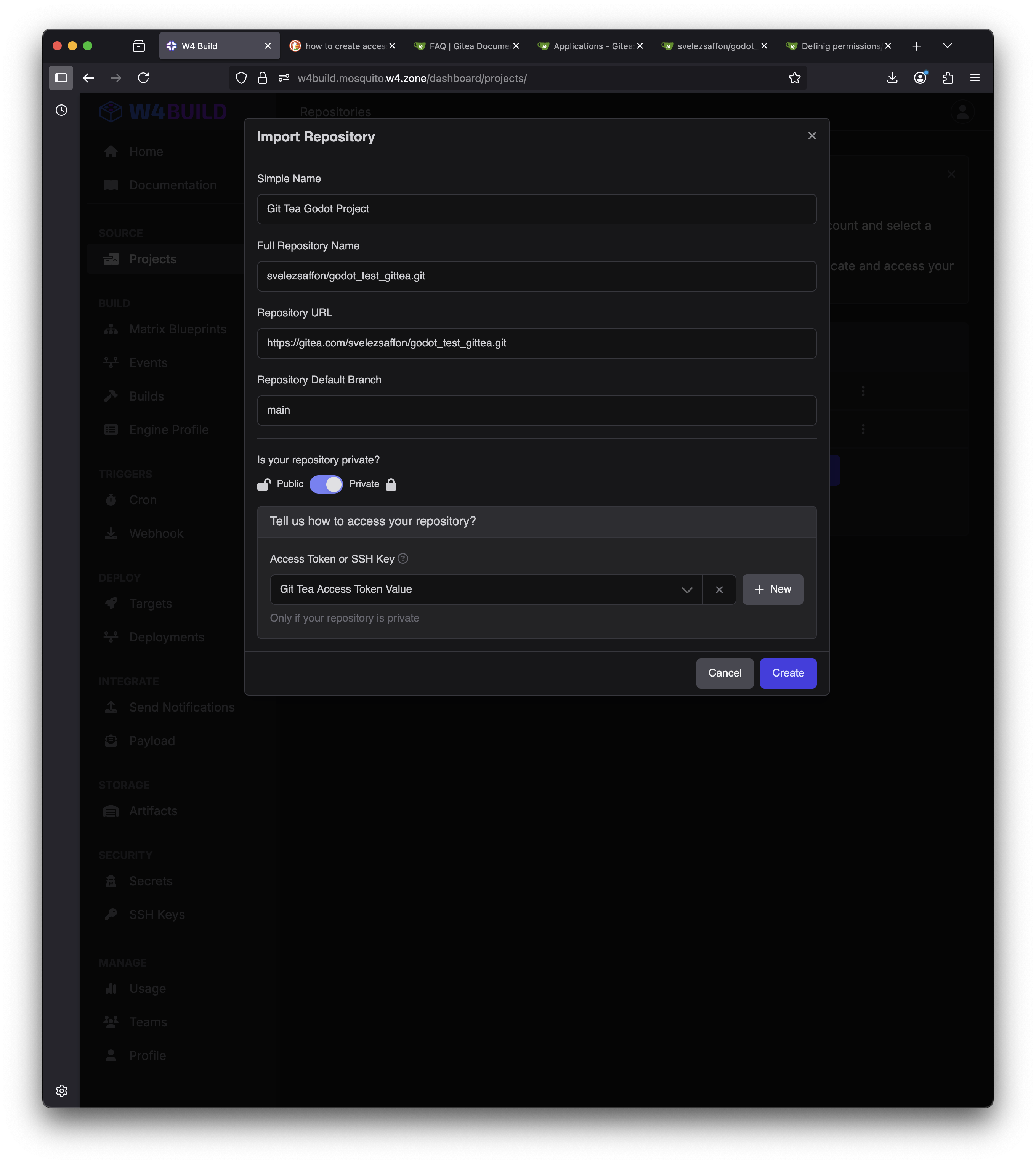The height and width of the screenshot is (1164, 1036).
Task: Click the Repository URL field
Action: tap(537, 343)
